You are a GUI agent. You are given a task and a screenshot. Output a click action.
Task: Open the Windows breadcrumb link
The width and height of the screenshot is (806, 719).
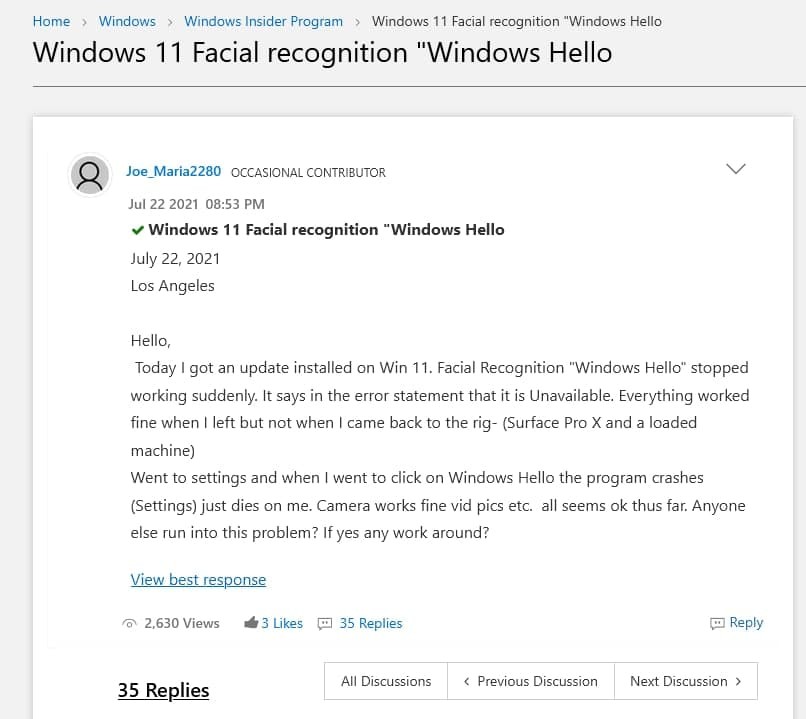[127, 22]
